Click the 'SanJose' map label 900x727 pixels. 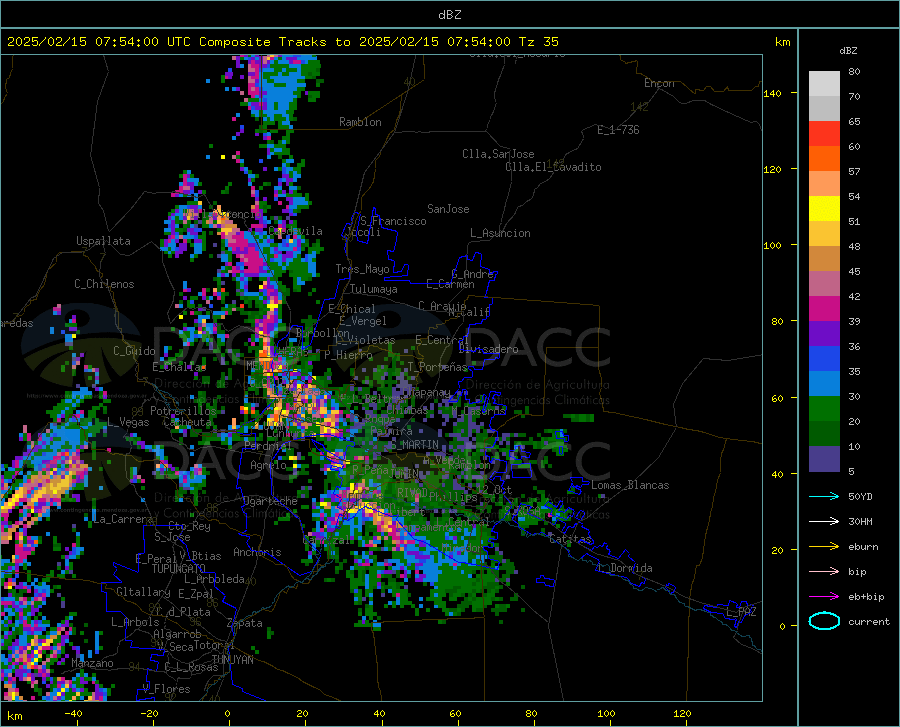(x=448, y=209)
